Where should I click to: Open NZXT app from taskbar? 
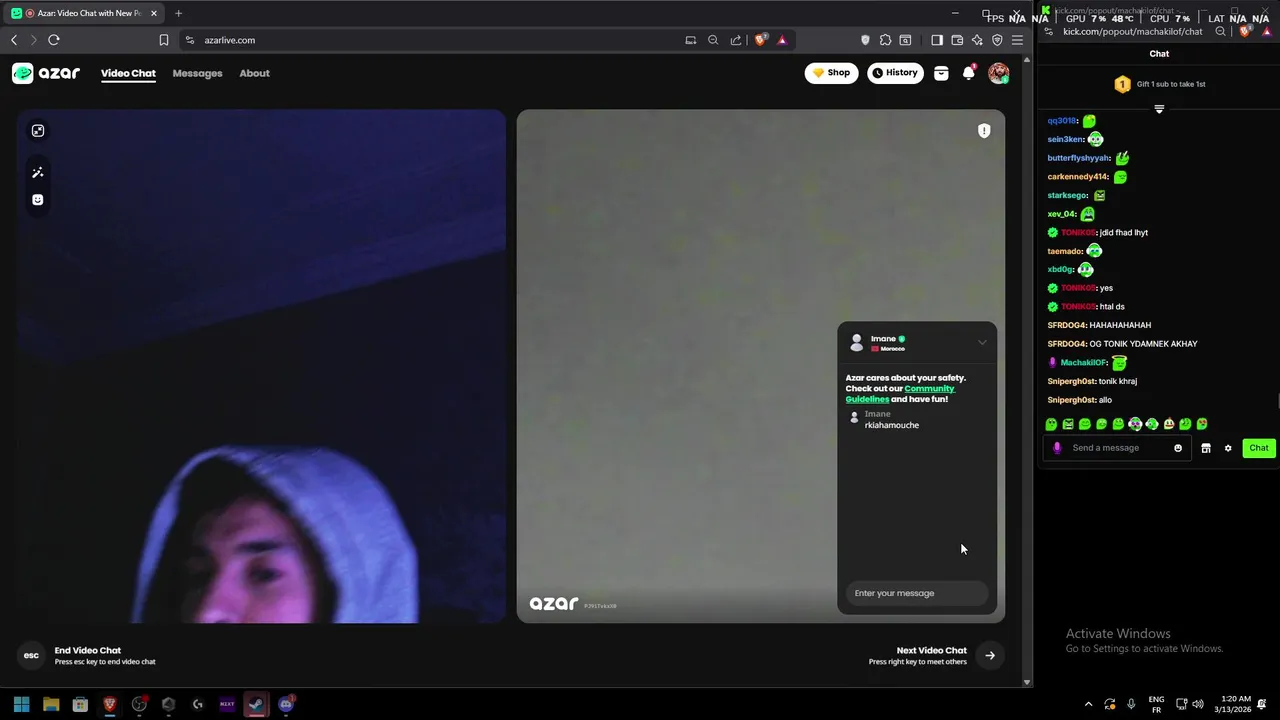(227, 704)
